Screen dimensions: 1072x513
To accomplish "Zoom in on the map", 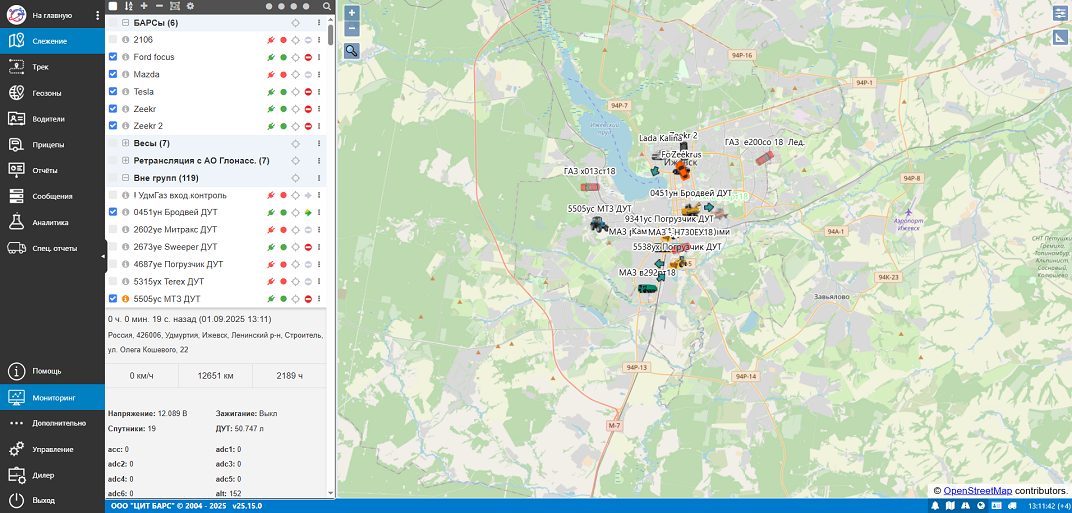I will [351, 13].
